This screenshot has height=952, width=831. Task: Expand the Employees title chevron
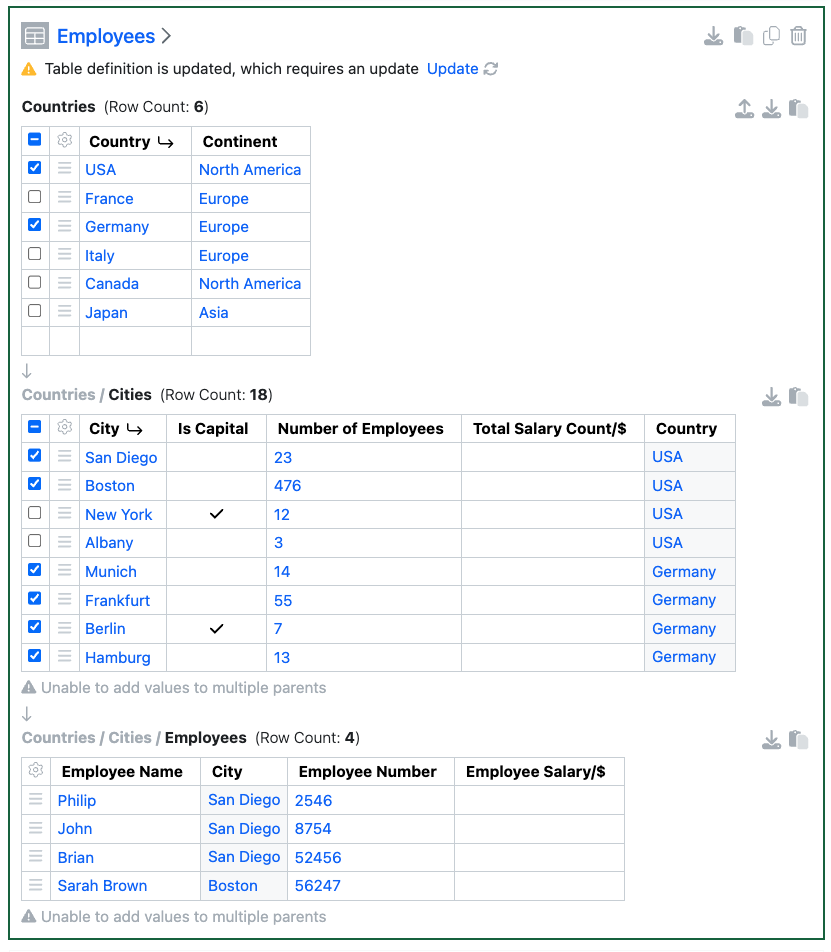pyautogui.click(x=167, y=36)
